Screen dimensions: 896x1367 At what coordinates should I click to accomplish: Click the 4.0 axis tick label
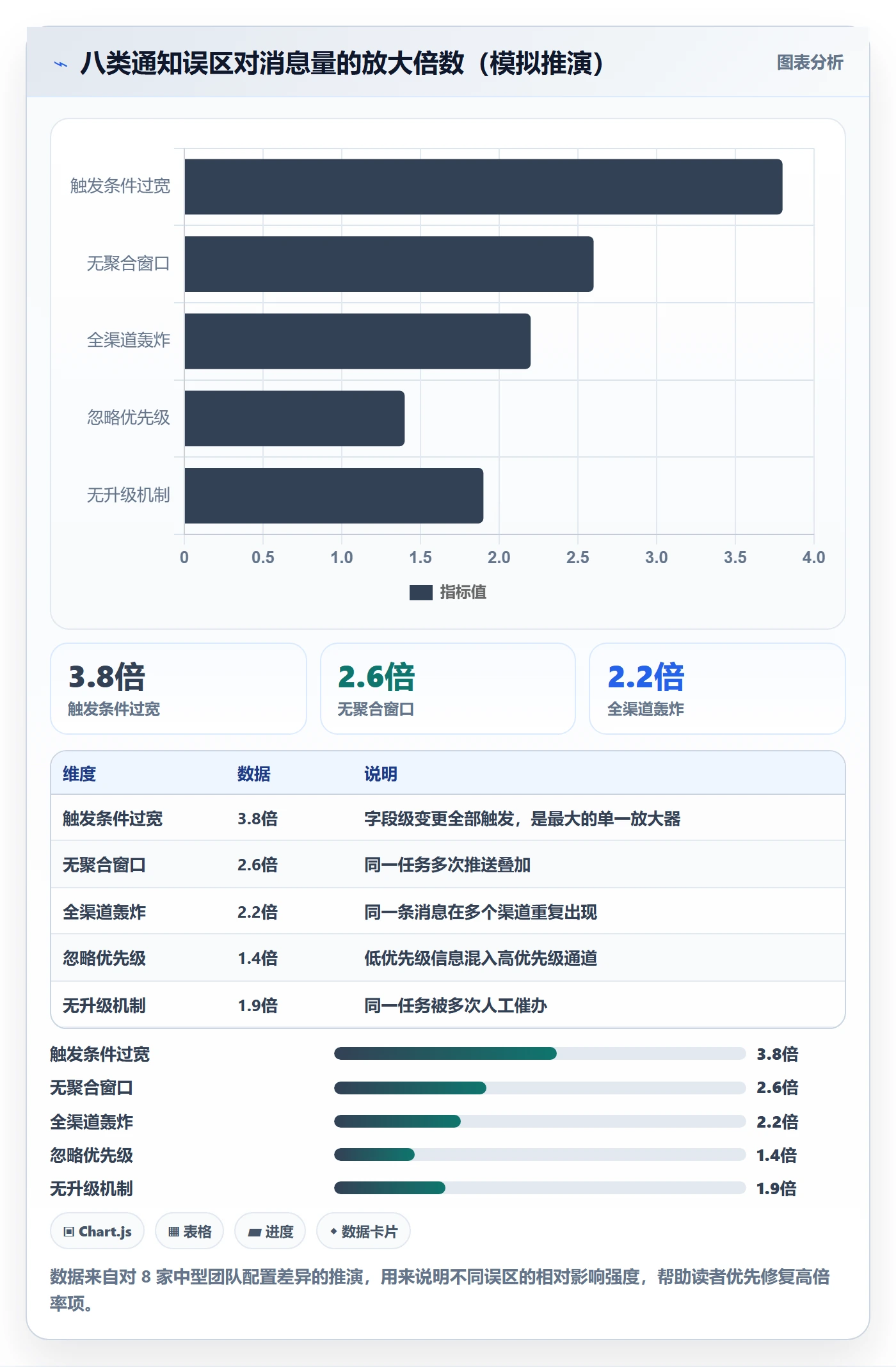point(813,557)
